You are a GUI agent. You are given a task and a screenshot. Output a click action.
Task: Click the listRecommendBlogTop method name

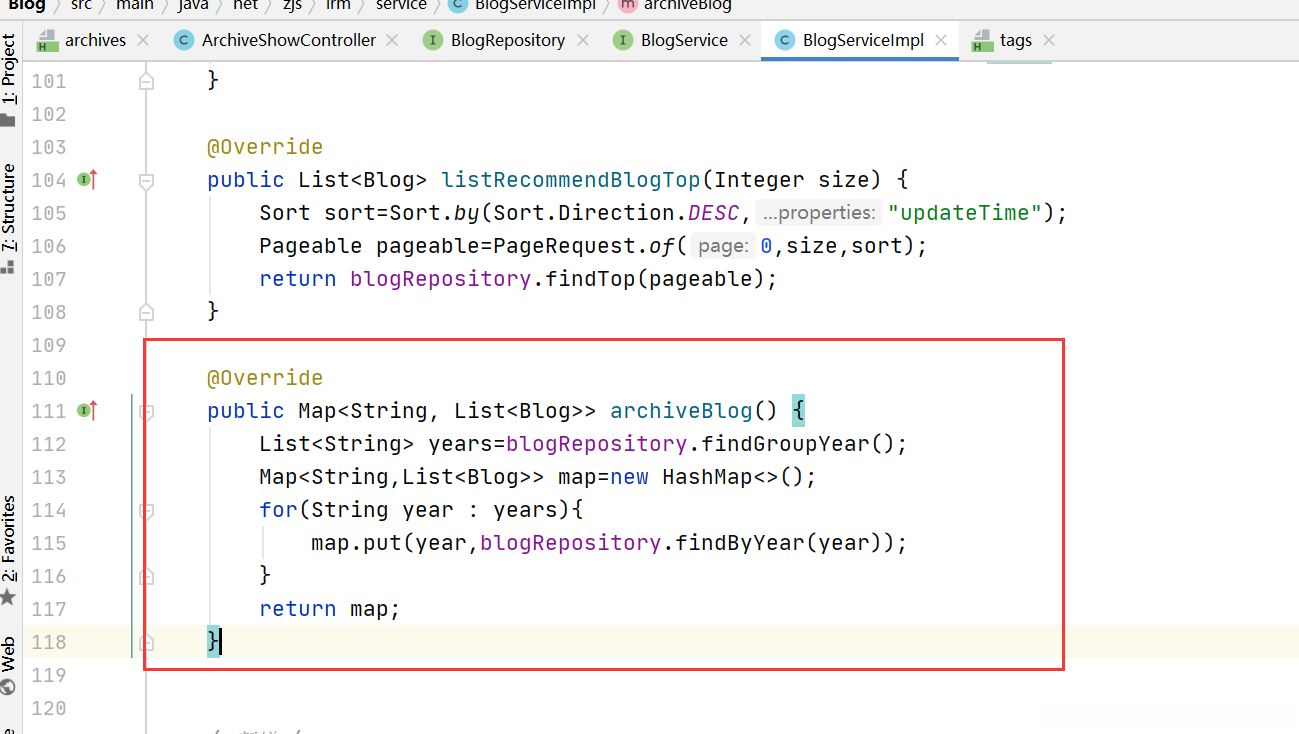(572, 180)
